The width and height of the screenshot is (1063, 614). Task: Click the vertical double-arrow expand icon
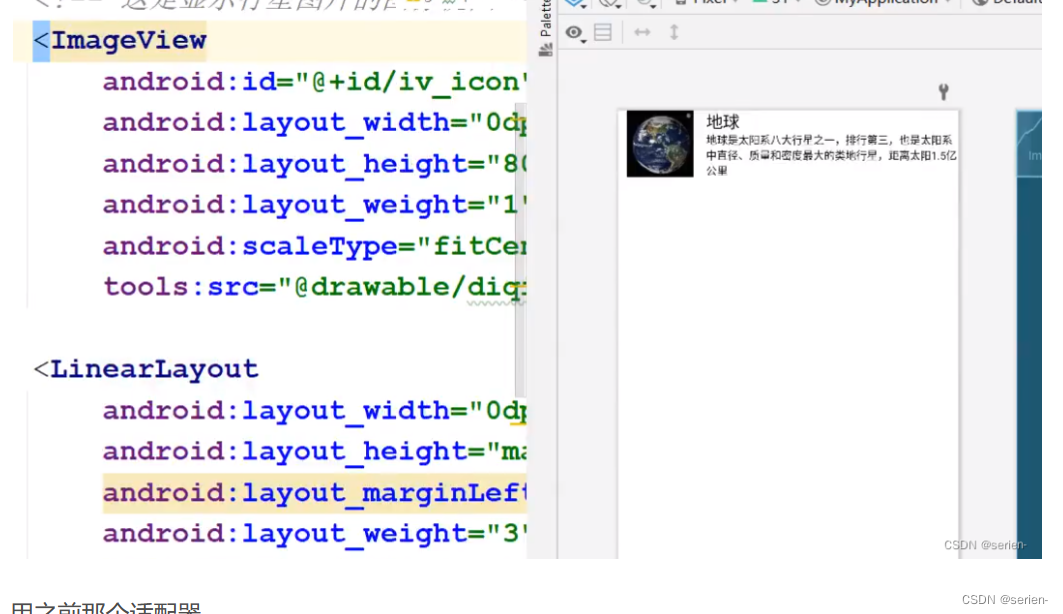(674, 32)
